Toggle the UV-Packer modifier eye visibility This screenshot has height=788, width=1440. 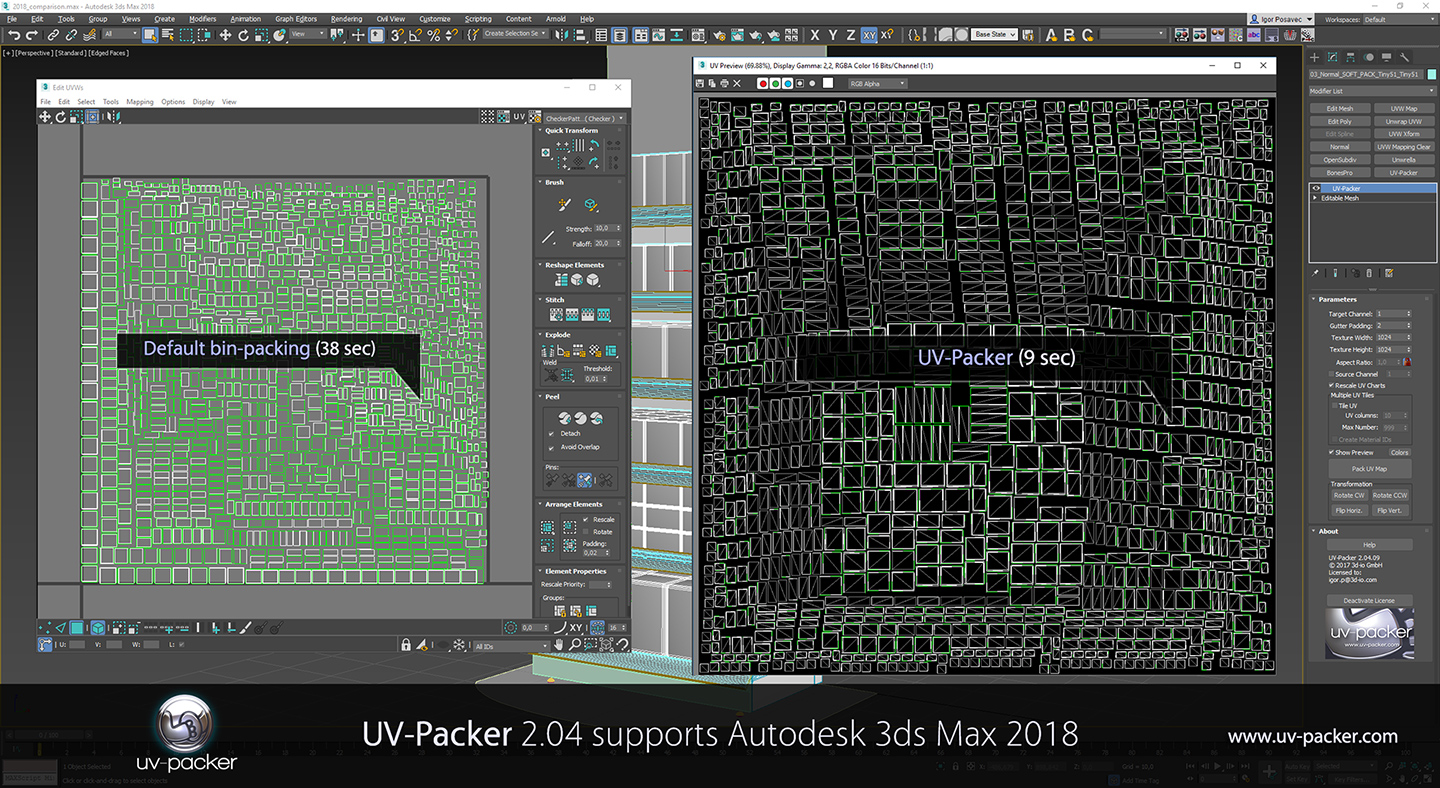point(1316,188)
